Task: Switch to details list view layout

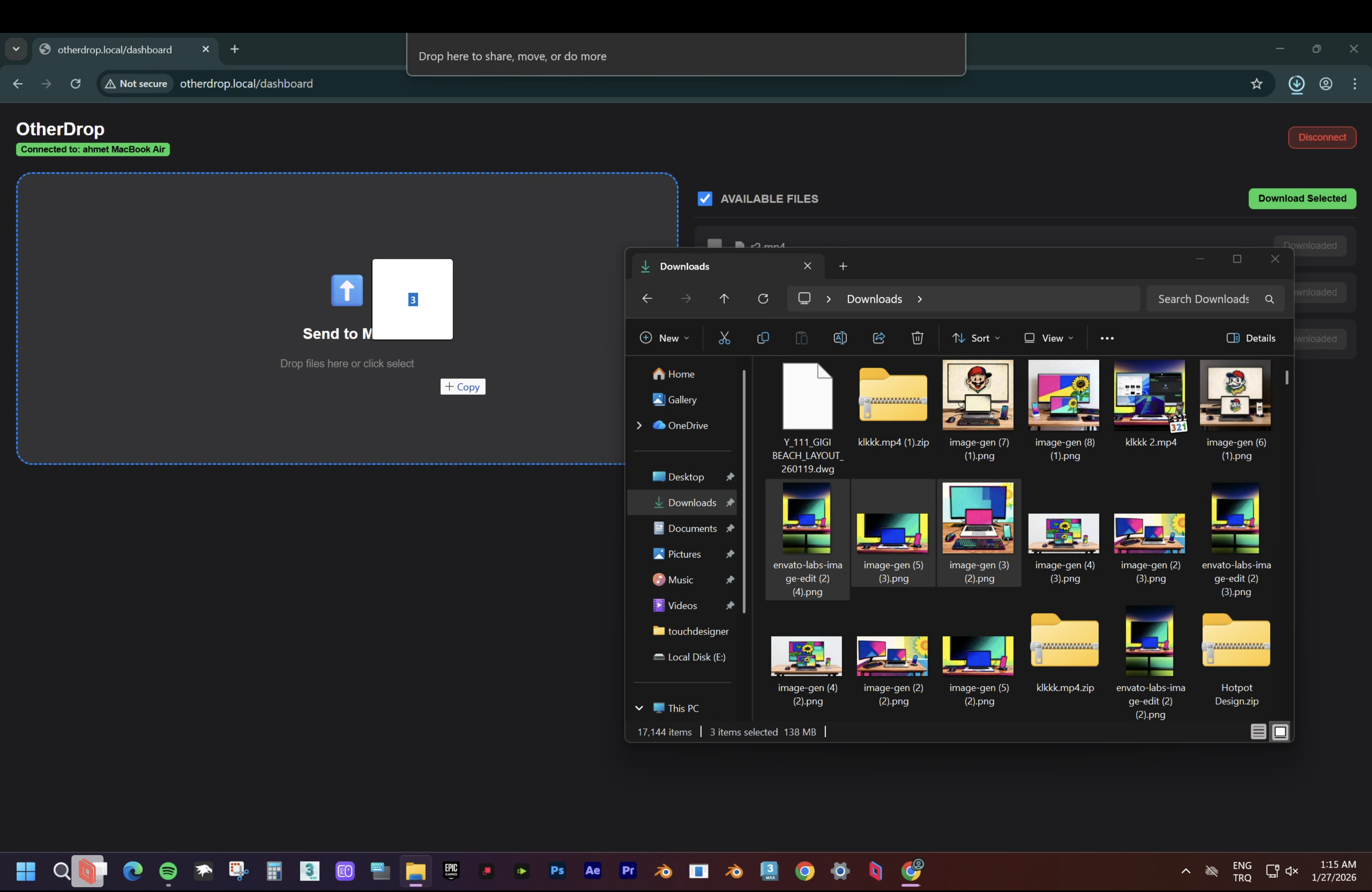Action: tap(1258, 732)
